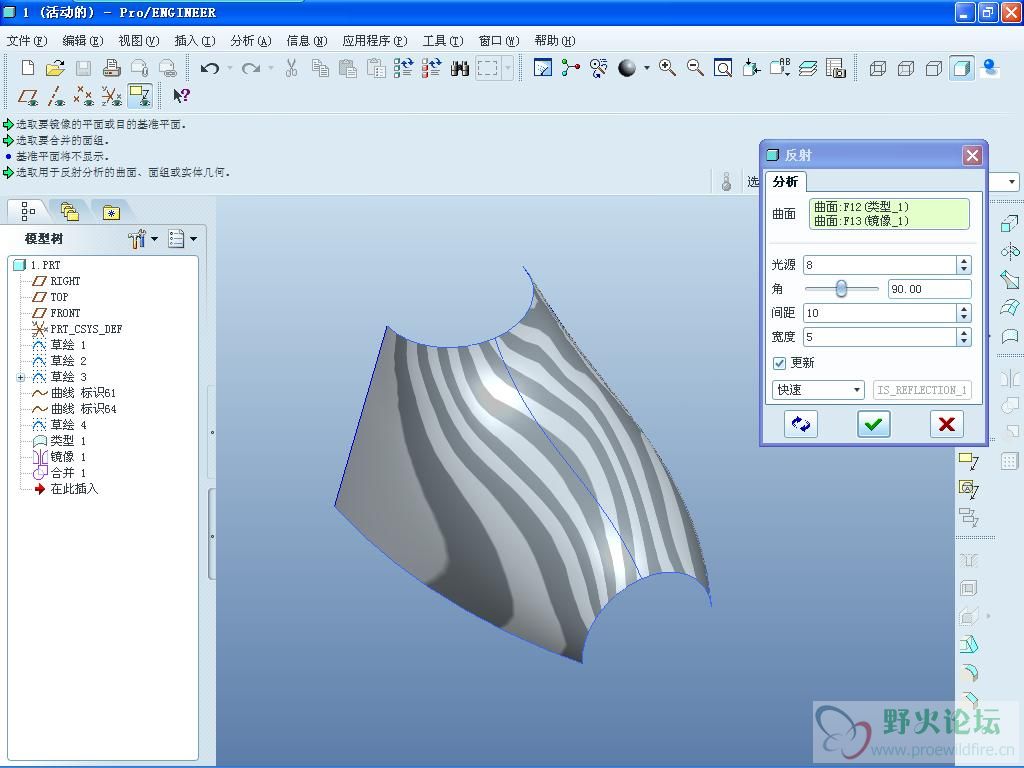Viewport: 1024px width, 768px height.
Task: Select 曲线 标识61 in model tree
Action: pos(83,393)
